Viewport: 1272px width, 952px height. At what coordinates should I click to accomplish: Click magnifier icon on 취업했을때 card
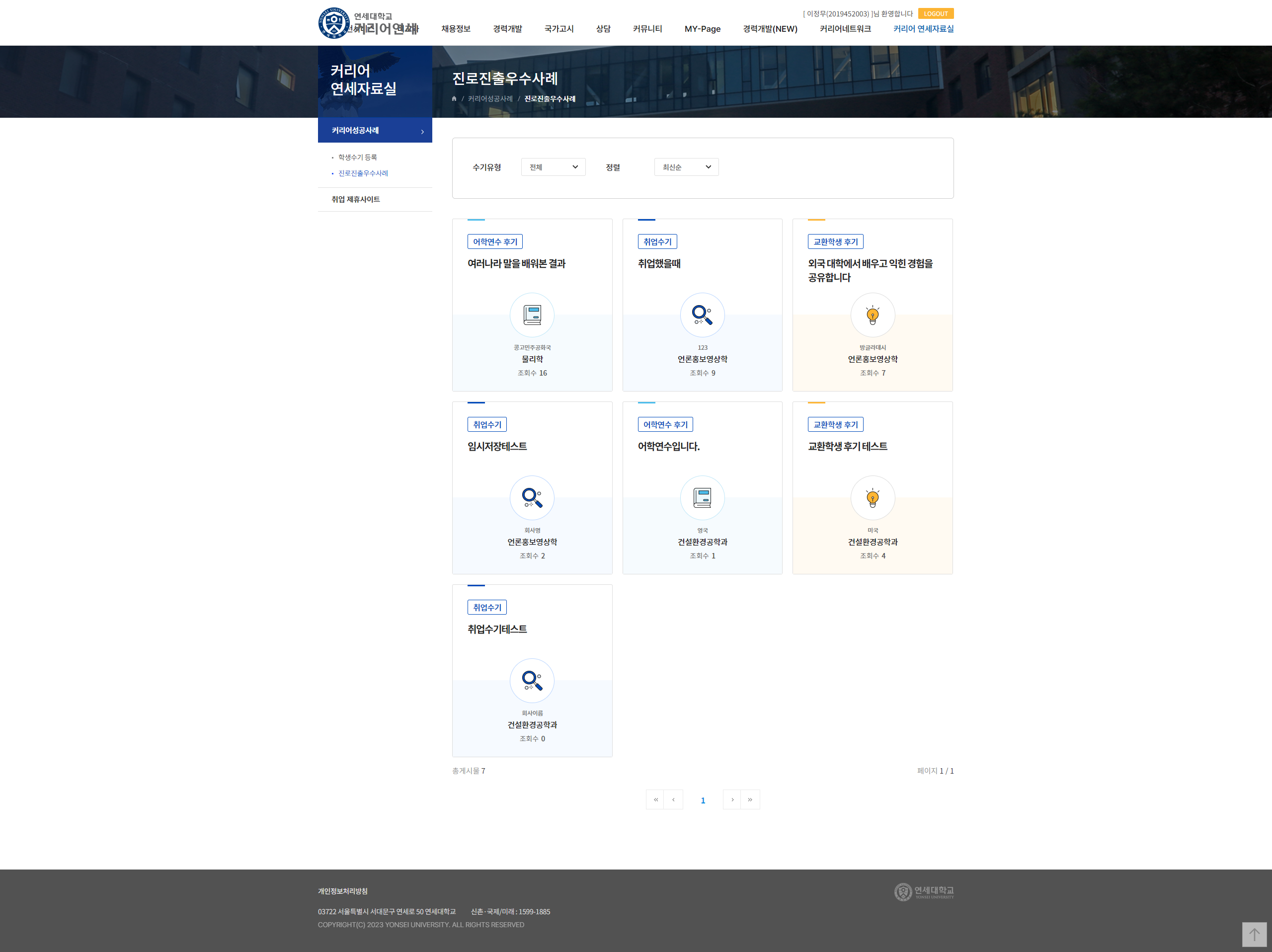click(702, 315)
